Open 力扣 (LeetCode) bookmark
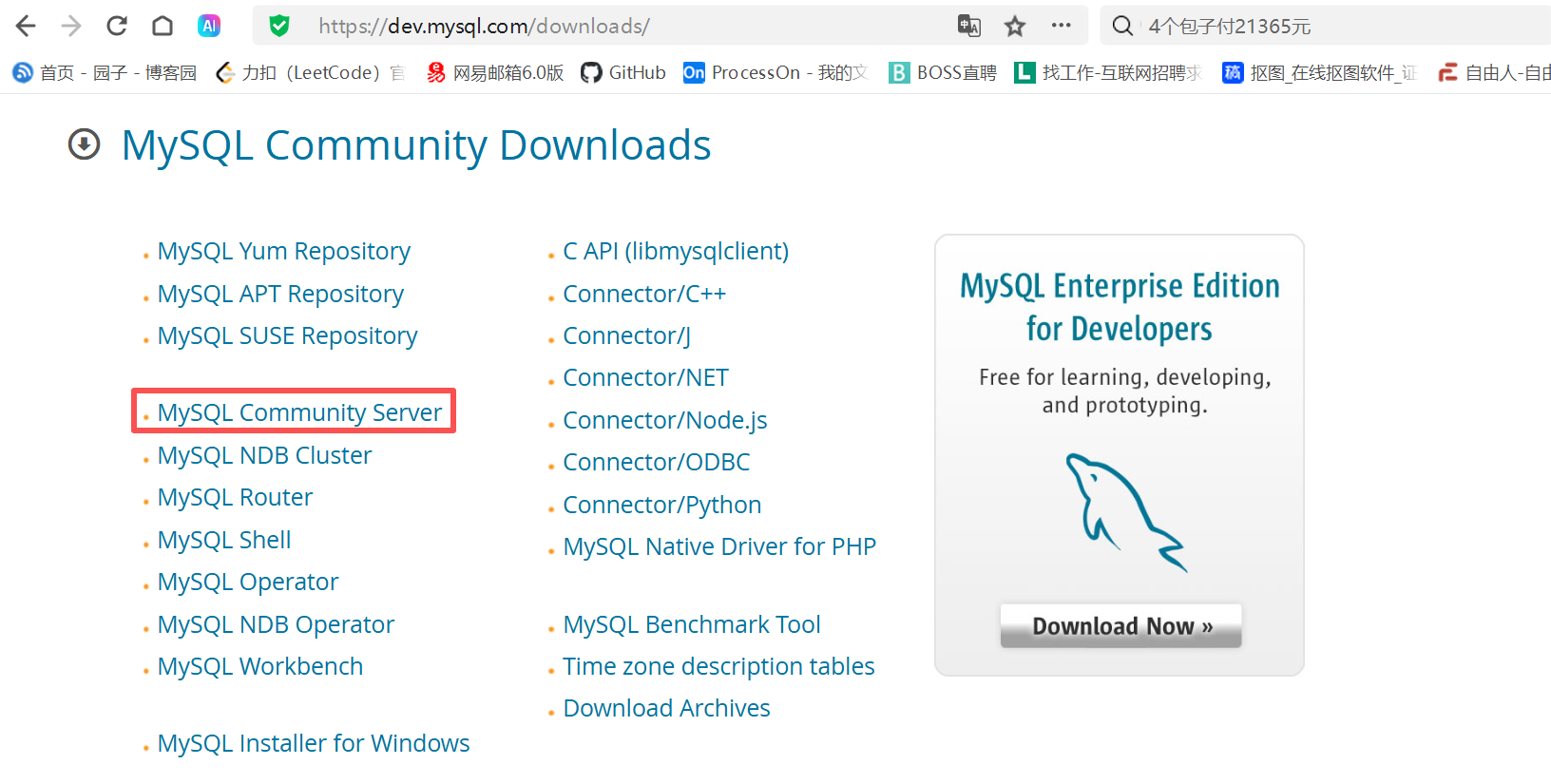The image size is (1551, 784). pos(310,72)
